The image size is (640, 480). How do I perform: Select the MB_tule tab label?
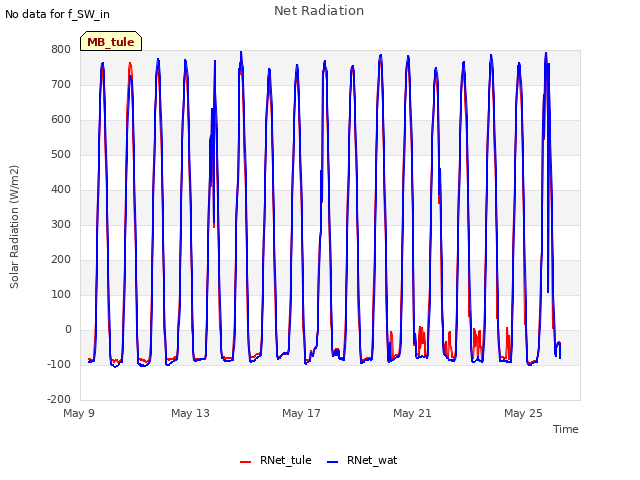[111, 42]
